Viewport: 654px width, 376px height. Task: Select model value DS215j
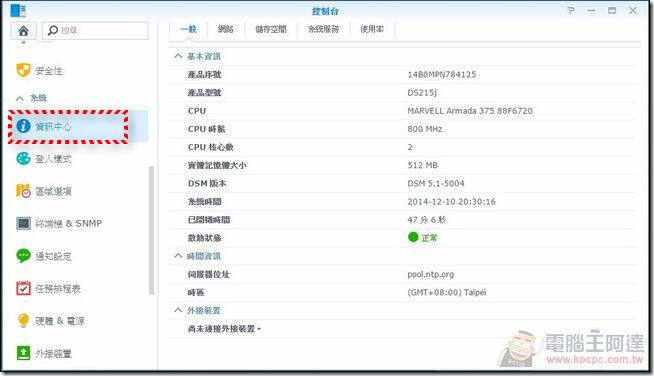(422, 93)
